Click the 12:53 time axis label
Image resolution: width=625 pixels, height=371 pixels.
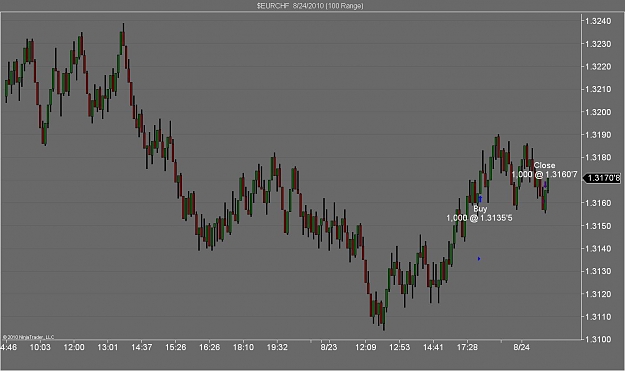click(x=399, y=347)
